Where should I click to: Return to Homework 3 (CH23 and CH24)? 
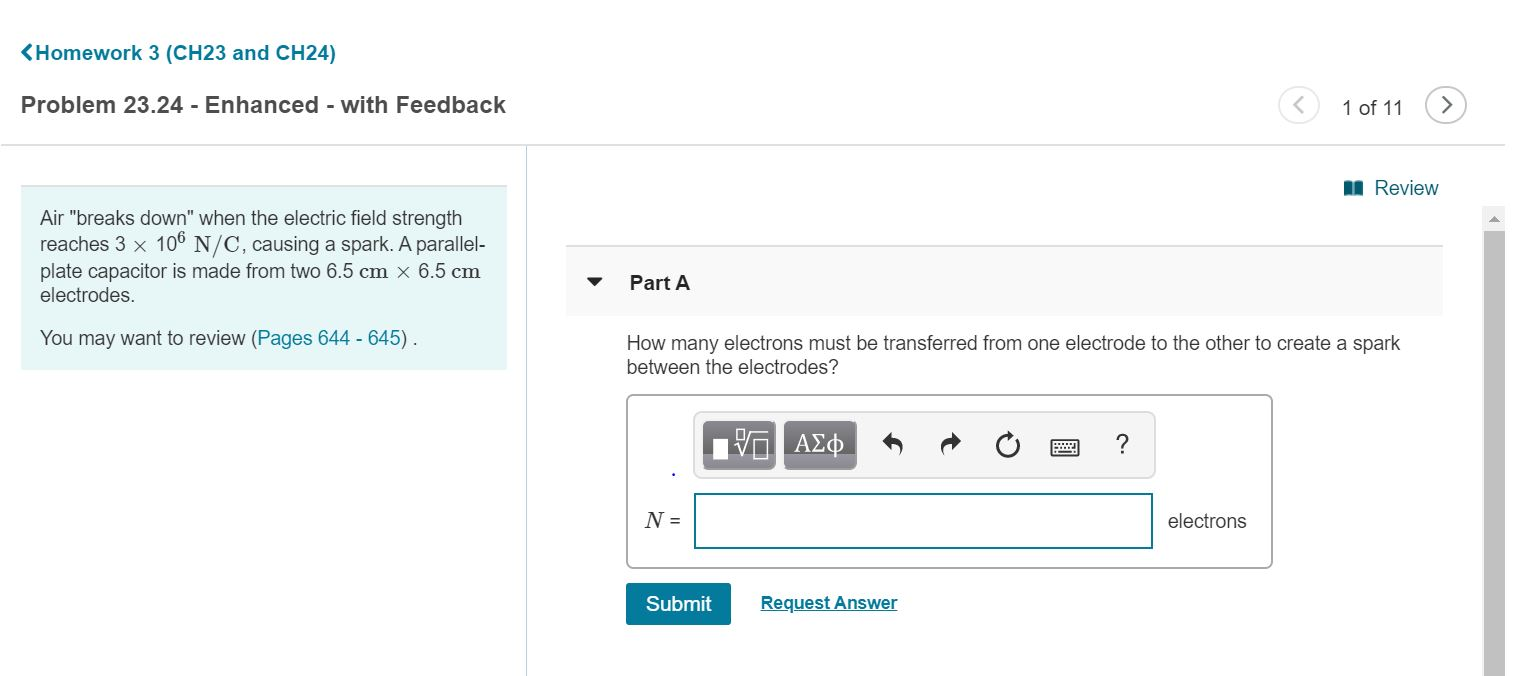(x=185, y=52)
